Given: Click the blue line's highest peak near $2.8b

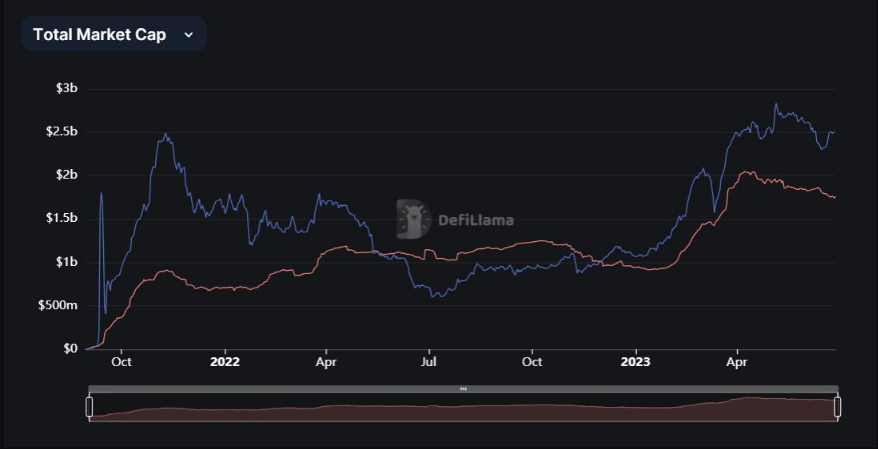Looking at the screenshot, I should tap(775, 104).
